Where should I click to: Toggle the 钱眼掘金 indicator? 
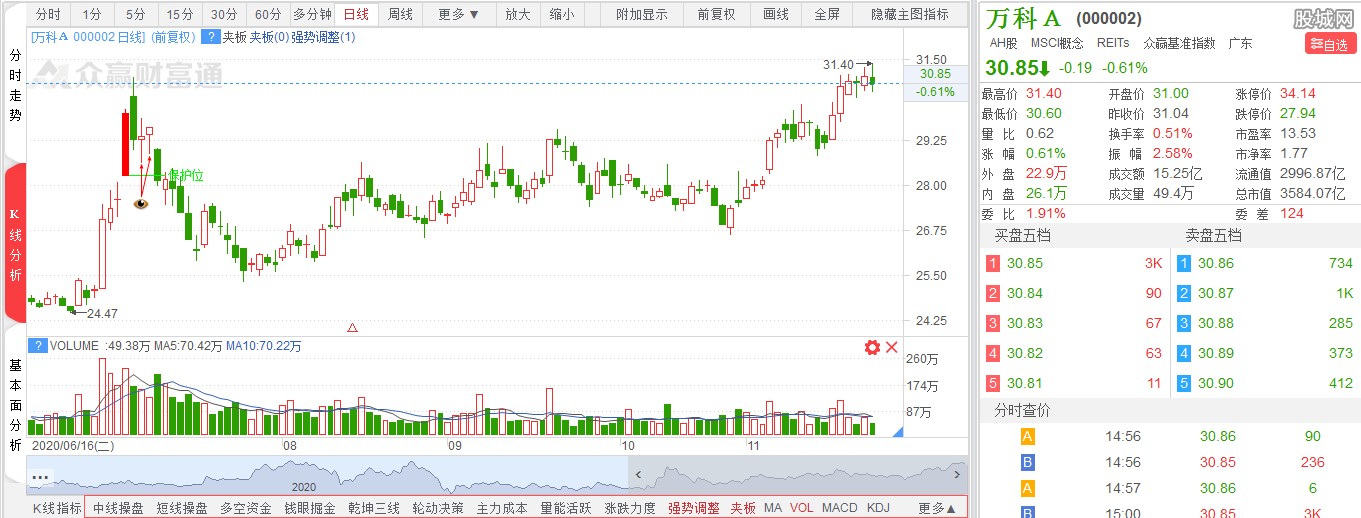pos(310,508)
